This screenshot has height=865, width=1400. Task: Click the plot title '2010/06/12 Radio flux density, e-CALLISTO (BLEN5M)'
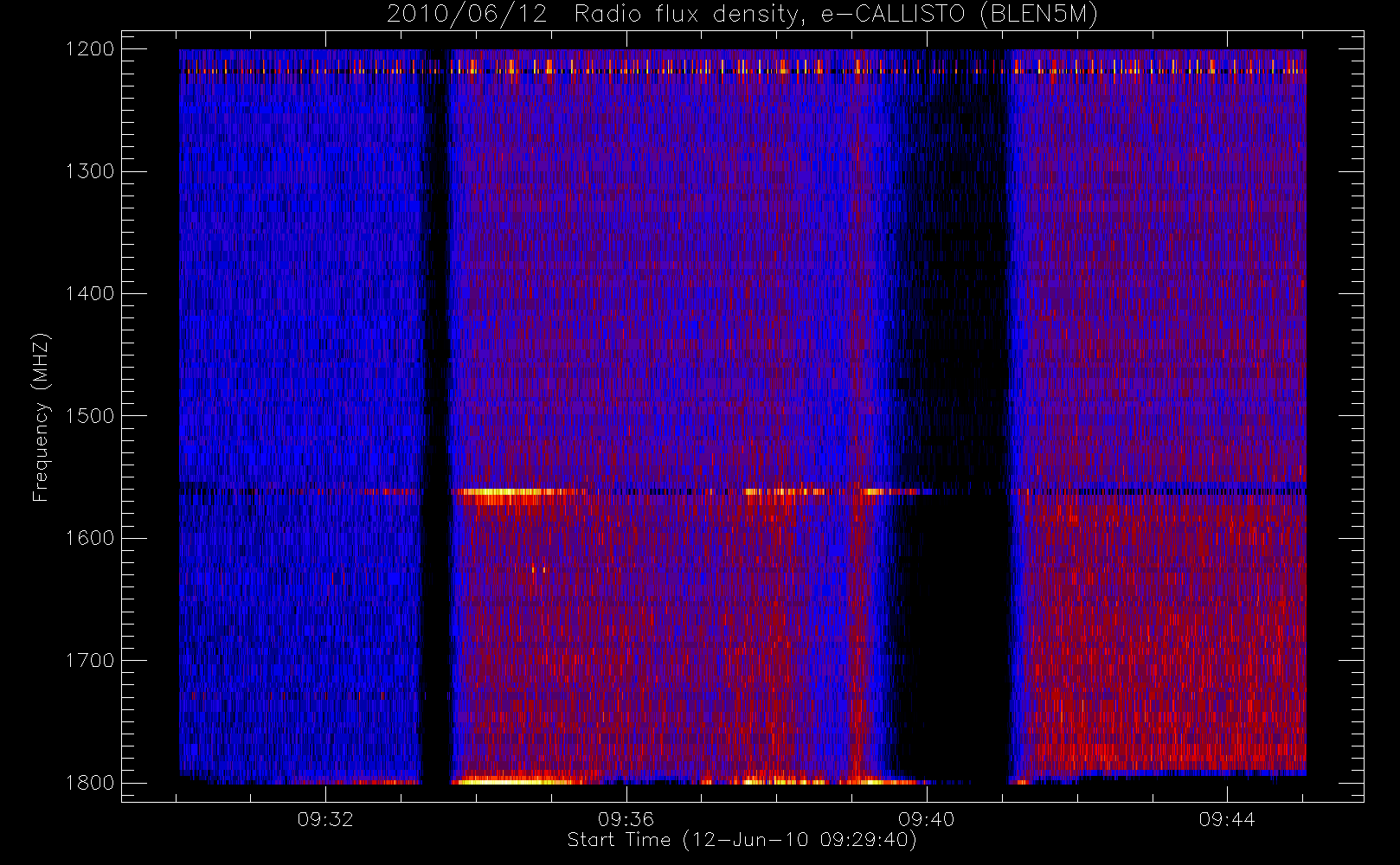(x=742, y=15)
